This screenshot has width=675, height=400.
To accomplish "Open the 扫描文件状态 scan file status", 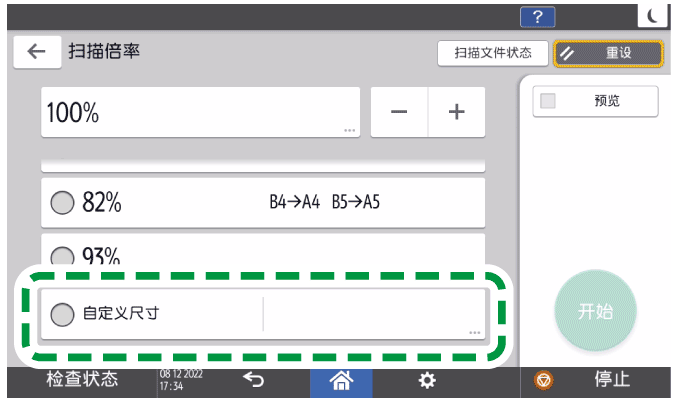I will click(492, 53).
